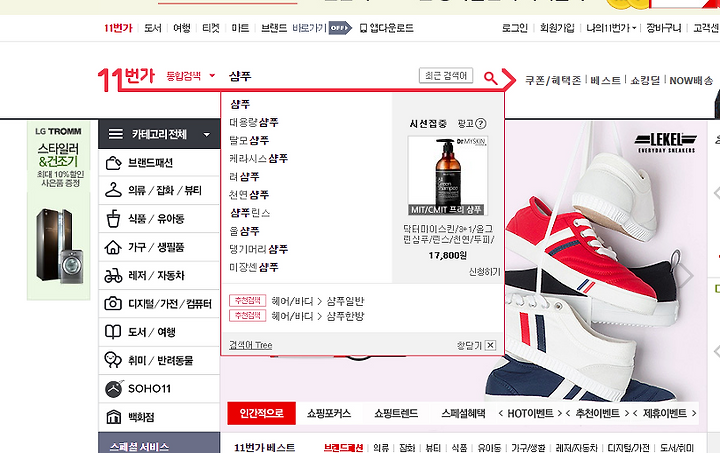The height and width of the screenshot is (453, 720).
Task: Select the suggestion 댕기머리샴푸
Action: pos(259,249)
